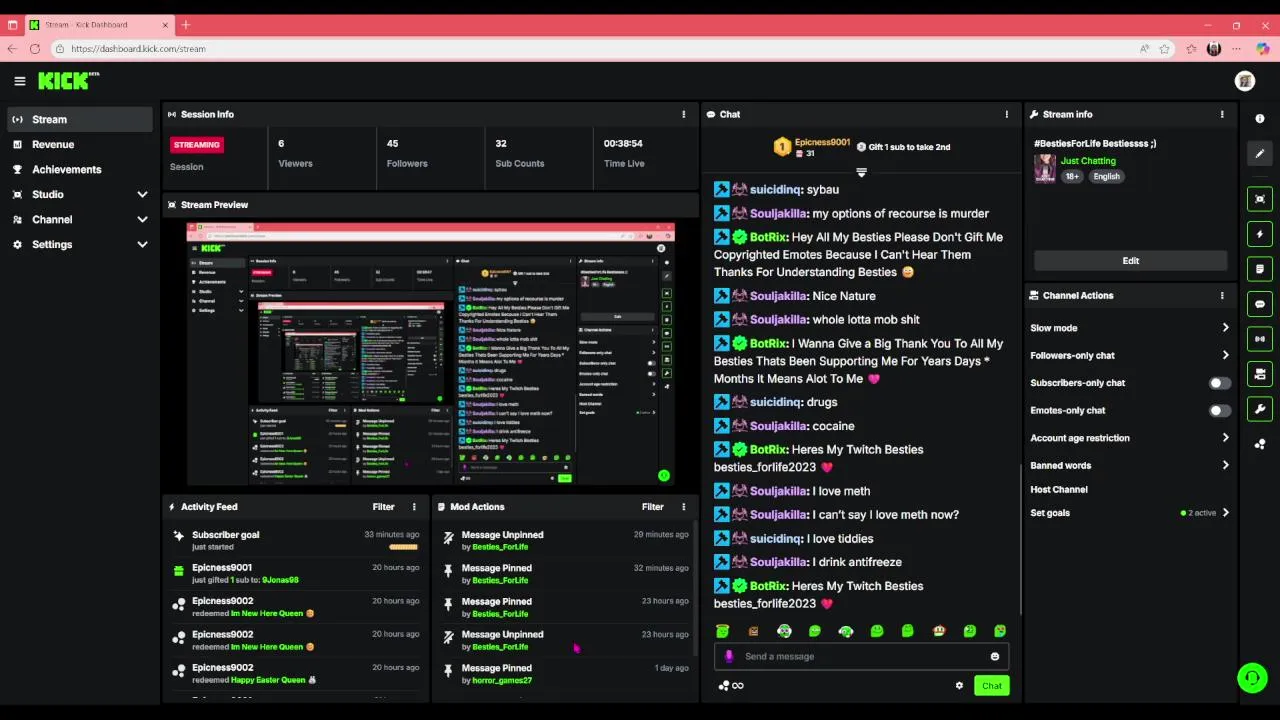Viewport: 1280px width, 720px height.
Task: Open the user profile avatar menu
Action: [x=1245, y=81]
